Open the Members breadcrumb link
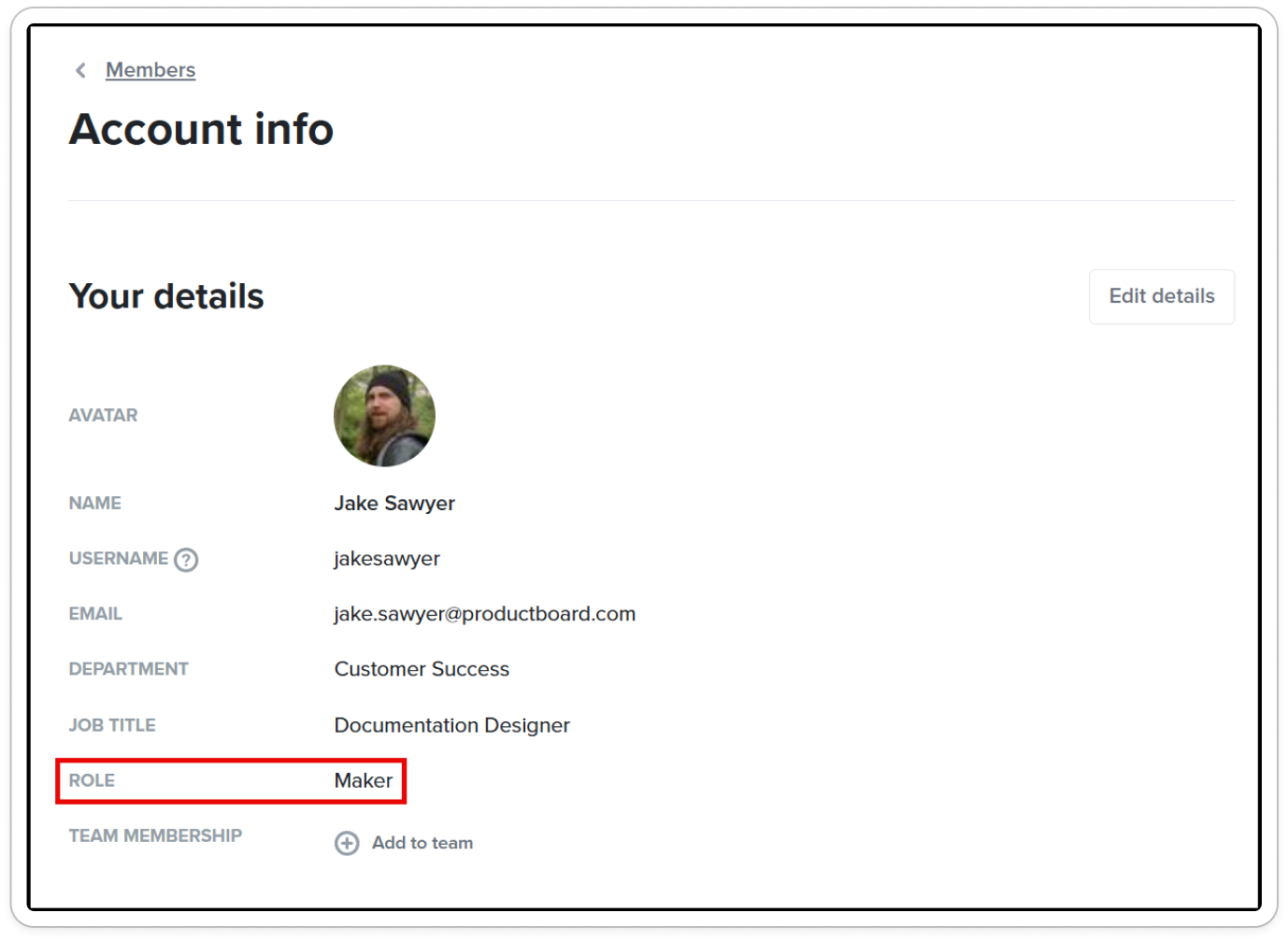Screen dimensions: 1288x941 (150, 70)
